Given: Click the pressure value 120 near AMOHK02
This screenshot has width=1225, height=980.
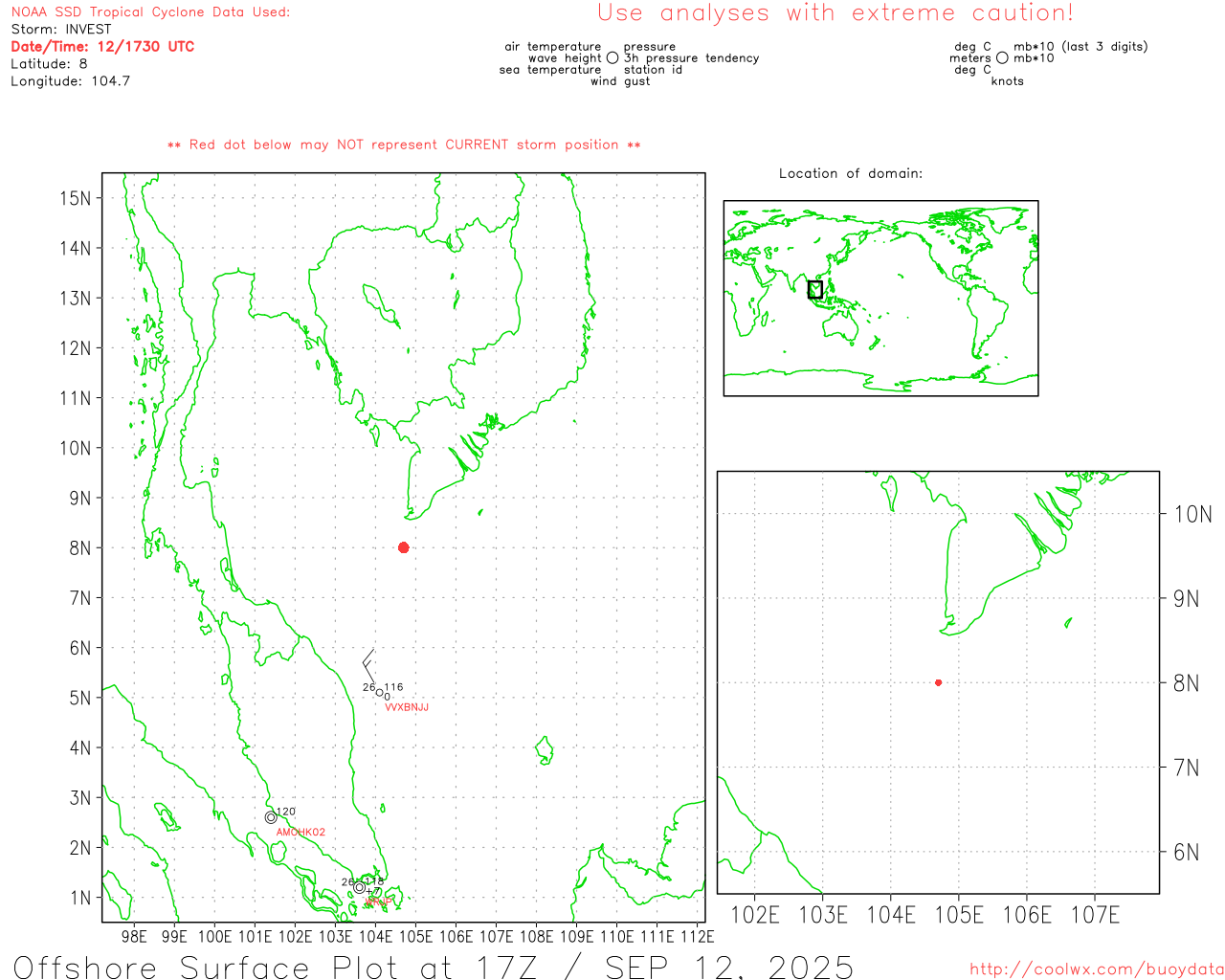Looking at the screenshot, I should pos(286,812).
